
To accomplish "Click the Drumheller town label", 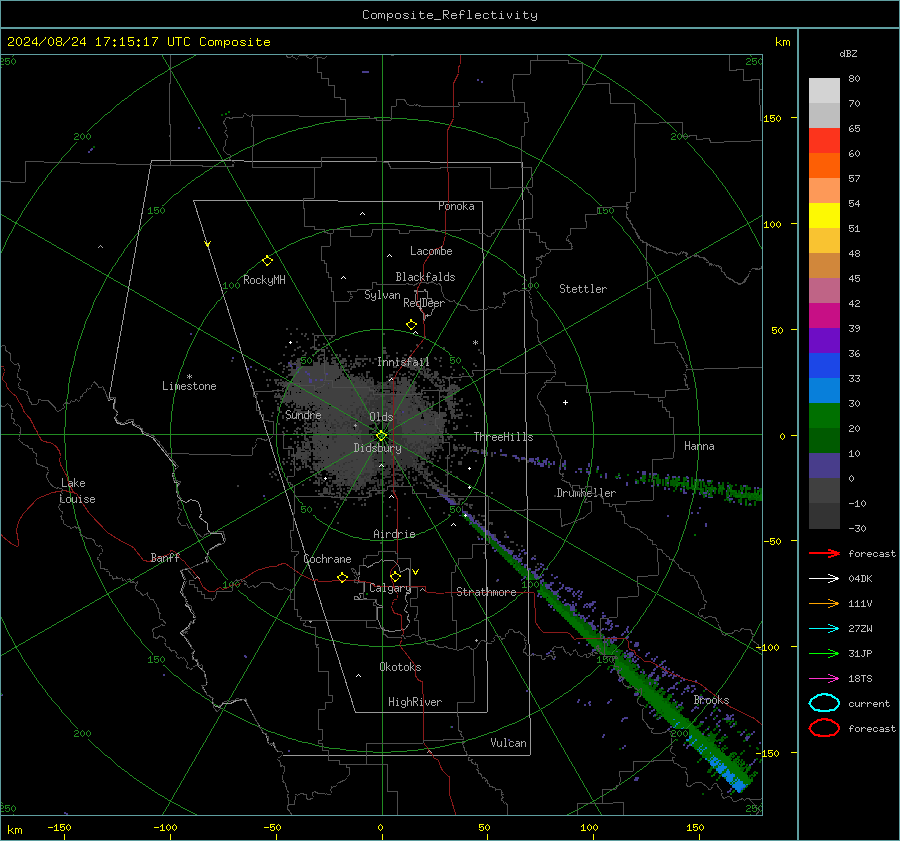I will pyautogui.click(x=586, y=493).
